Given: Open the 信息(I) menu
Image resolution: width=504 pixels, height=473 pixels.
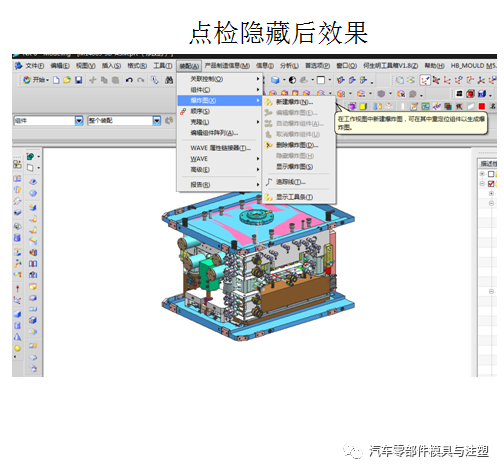Looking at the screenshot, I should pyautogui.click(x=265, y=66).
